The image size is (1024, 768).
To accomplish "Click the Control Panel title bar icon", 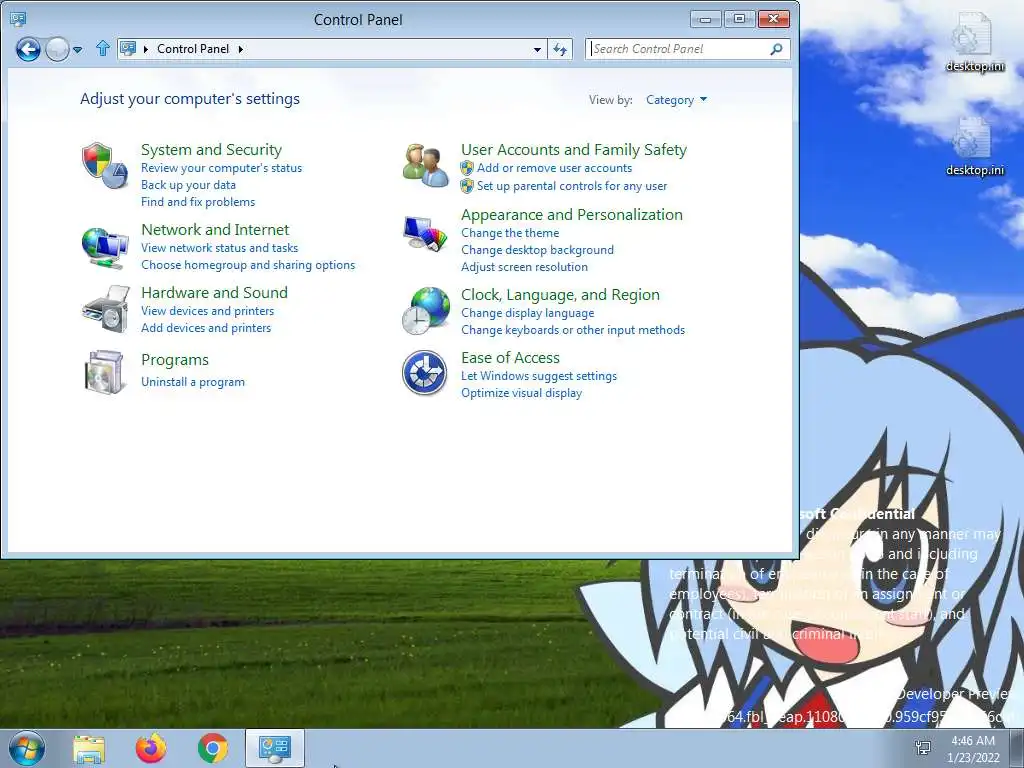I will (x=18, y=19).
